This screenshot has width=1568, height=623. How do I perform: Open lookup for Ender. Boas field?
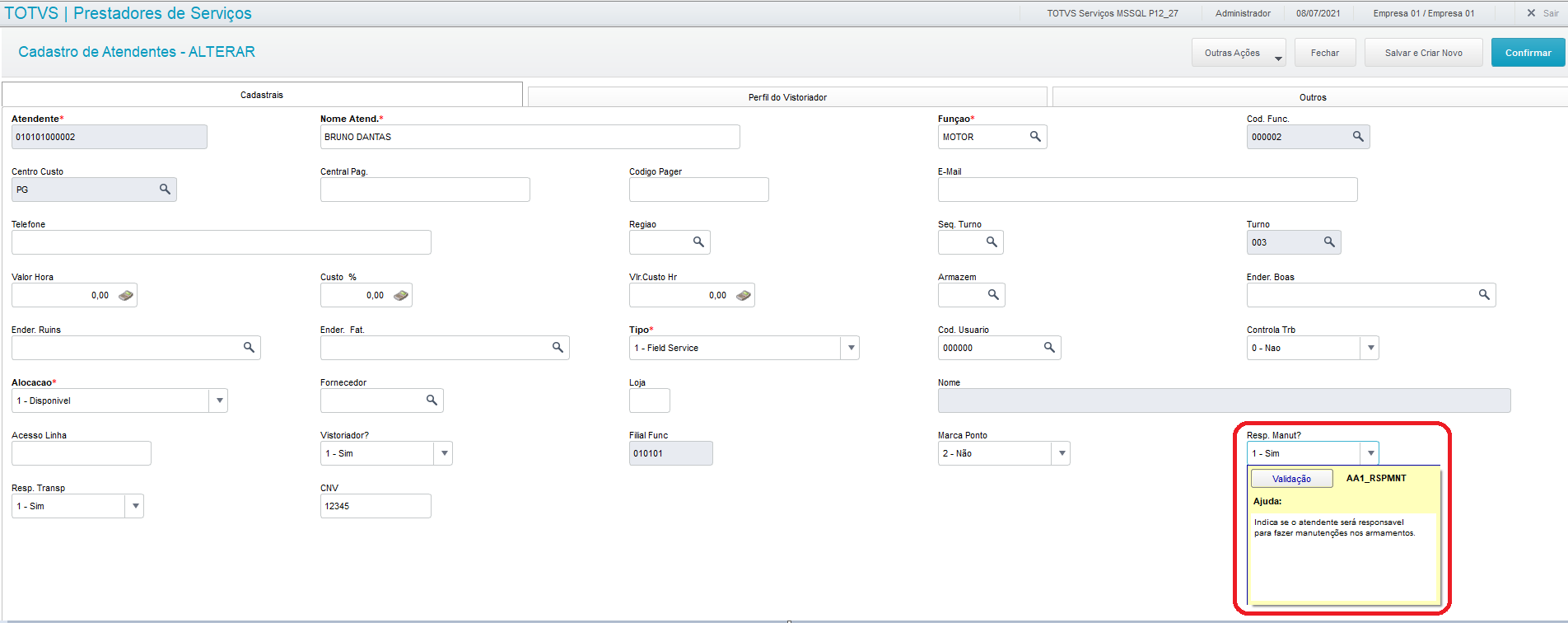pyautogui.click(x=1484, y=295)
